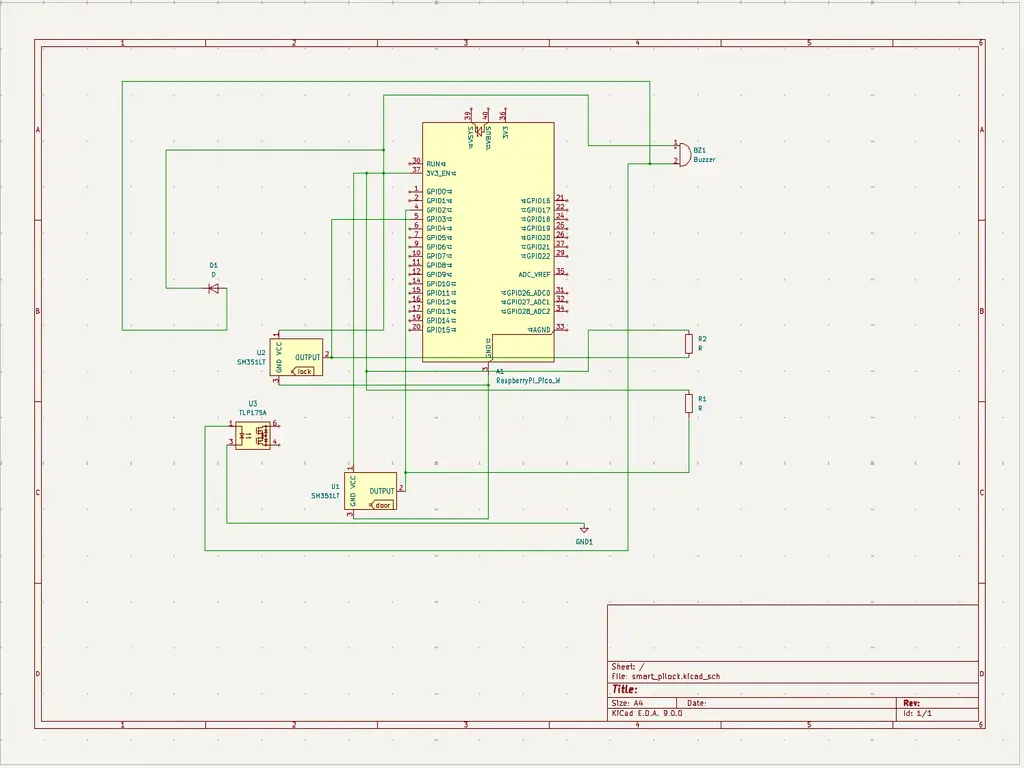The width and height of the screenshot is (1024, 768).
Task: Click the 'U1' reference text
Action: tap(335, 487)
